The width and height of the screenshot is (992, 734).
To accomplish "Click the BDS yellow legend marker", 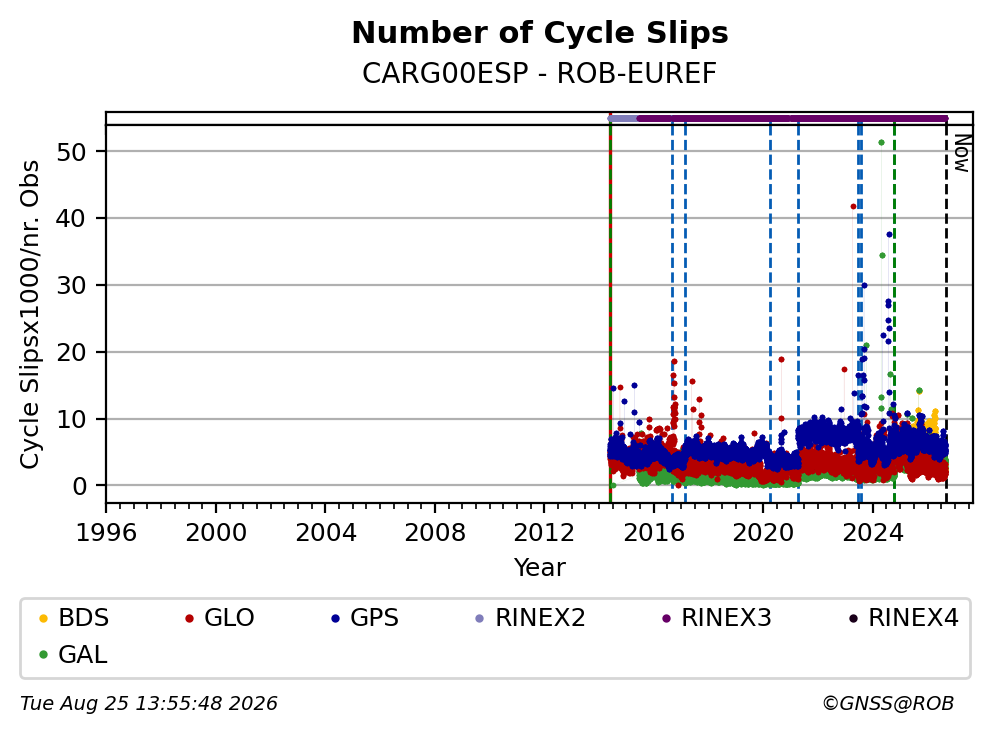I will pos(44,618).
